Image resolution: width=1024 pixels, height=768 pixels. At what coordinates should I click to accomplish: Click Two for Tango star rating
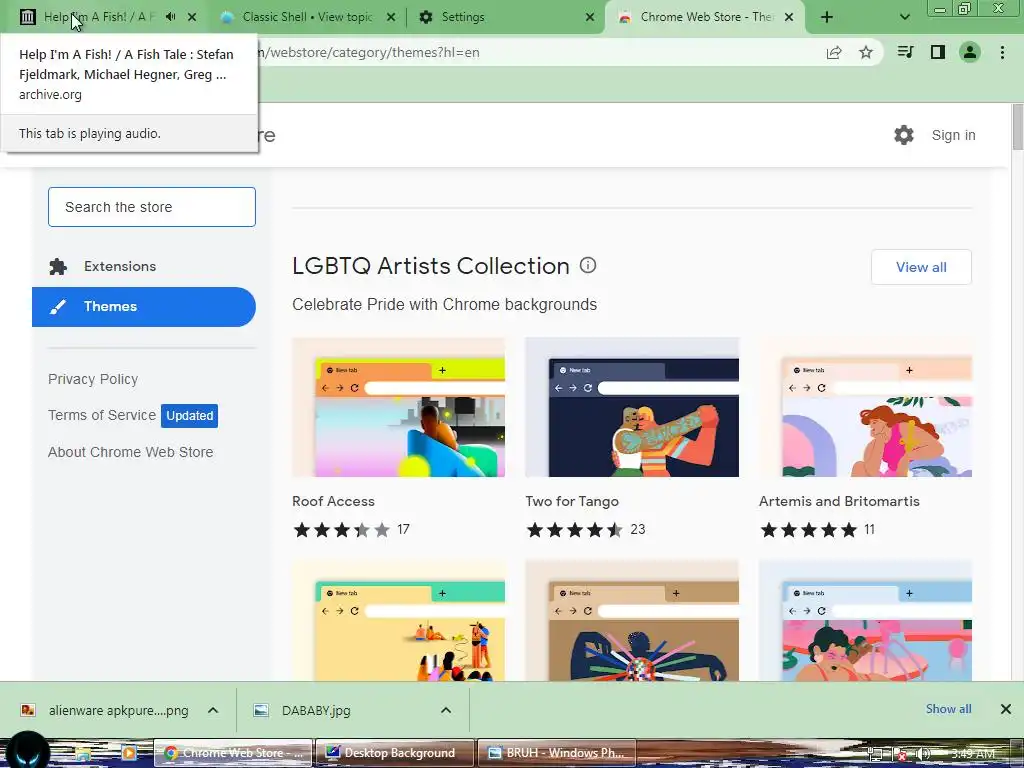click(575, 530)
